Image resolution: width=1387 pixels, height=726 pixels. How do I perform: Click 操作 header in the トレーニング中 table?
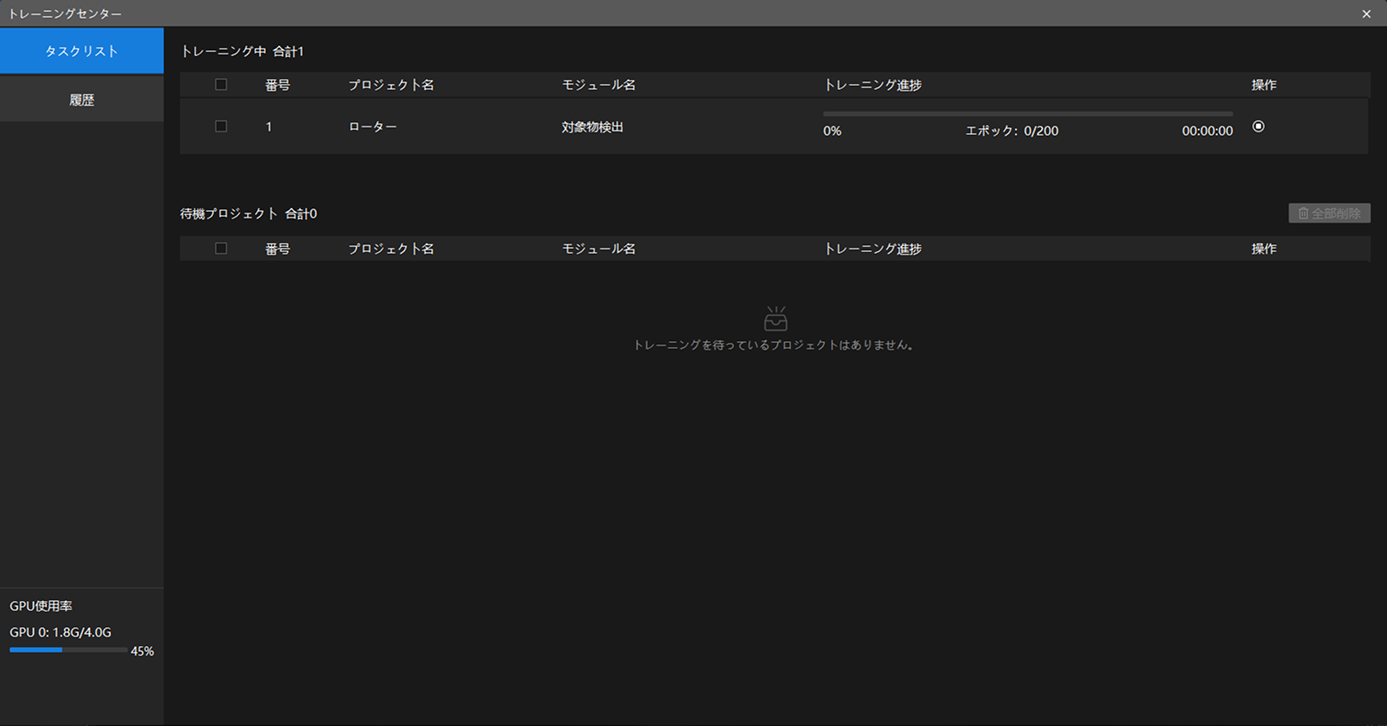click(1264, 85)
